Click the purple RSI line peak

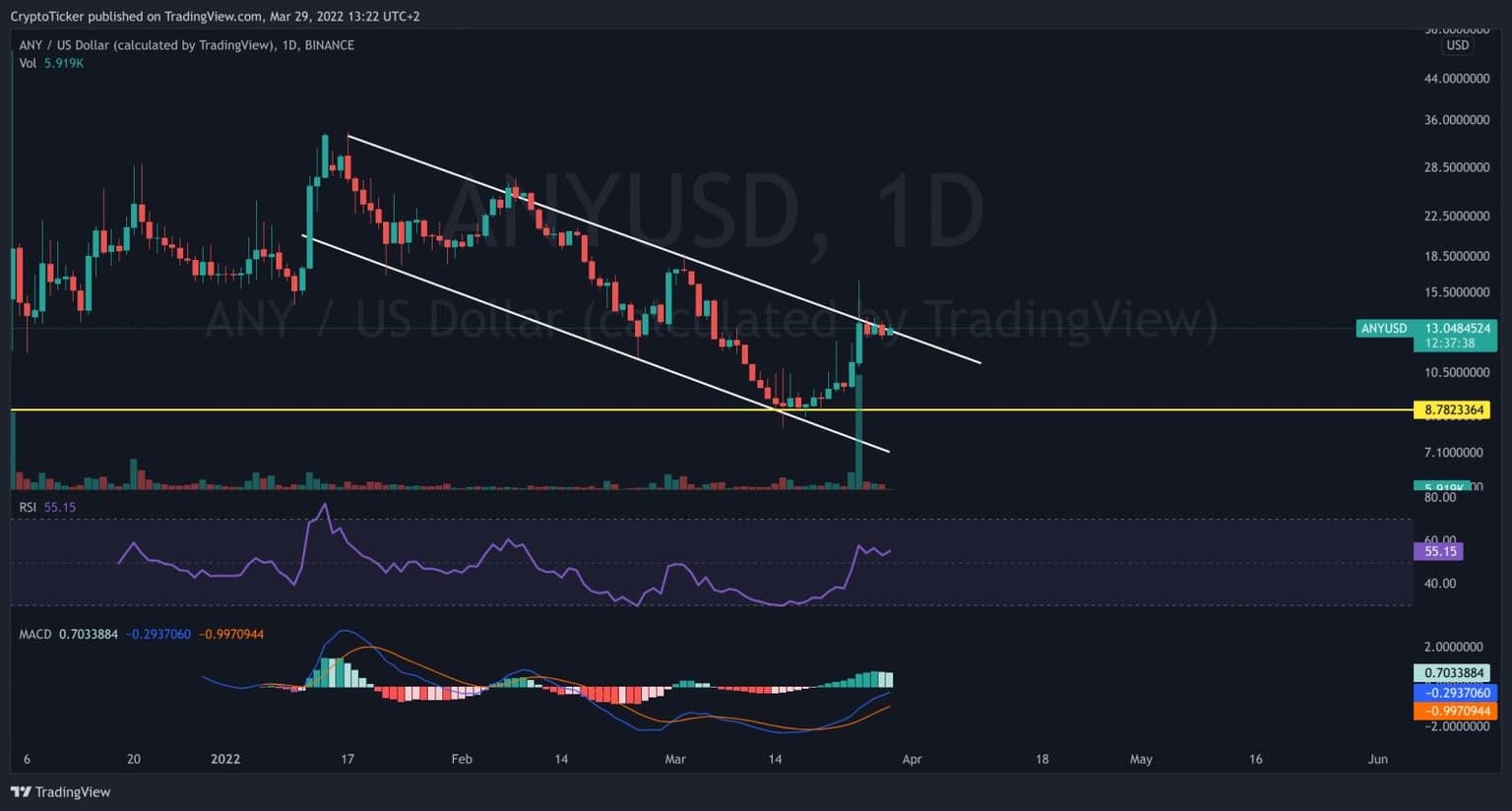[x=325, y=505]
